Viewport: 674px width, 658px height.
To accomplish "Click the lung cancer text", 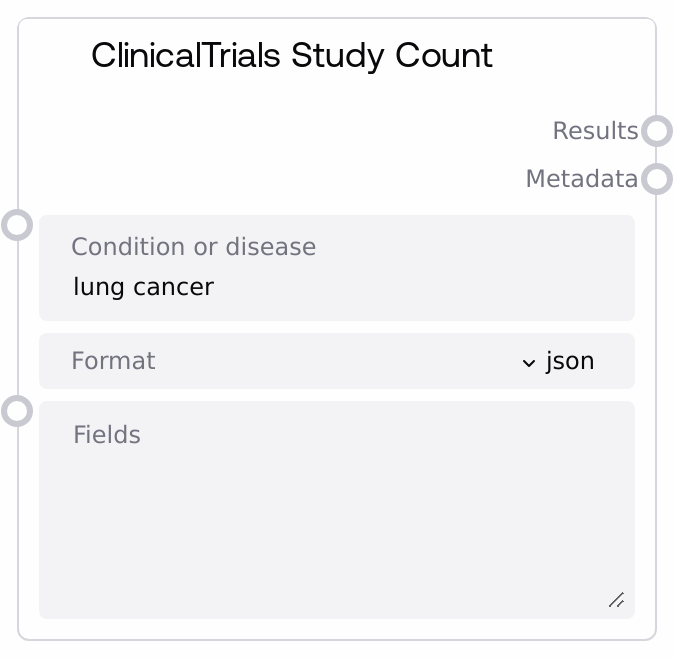I will 144,288.
